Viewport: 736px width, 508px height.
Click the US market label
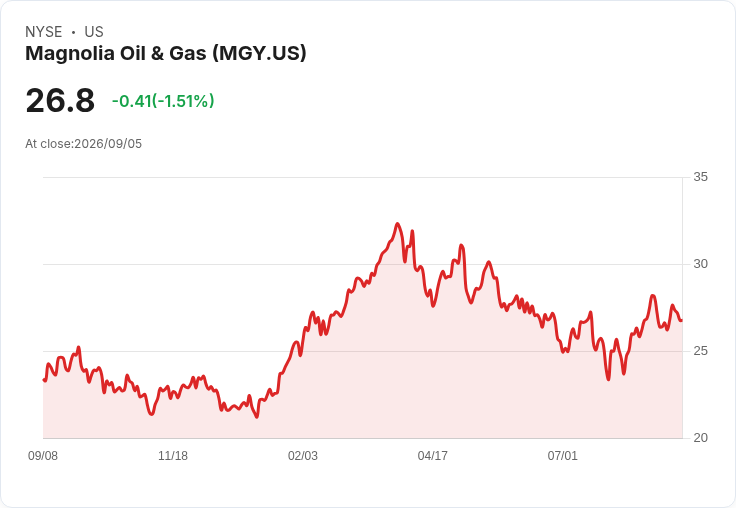point(94,32)
